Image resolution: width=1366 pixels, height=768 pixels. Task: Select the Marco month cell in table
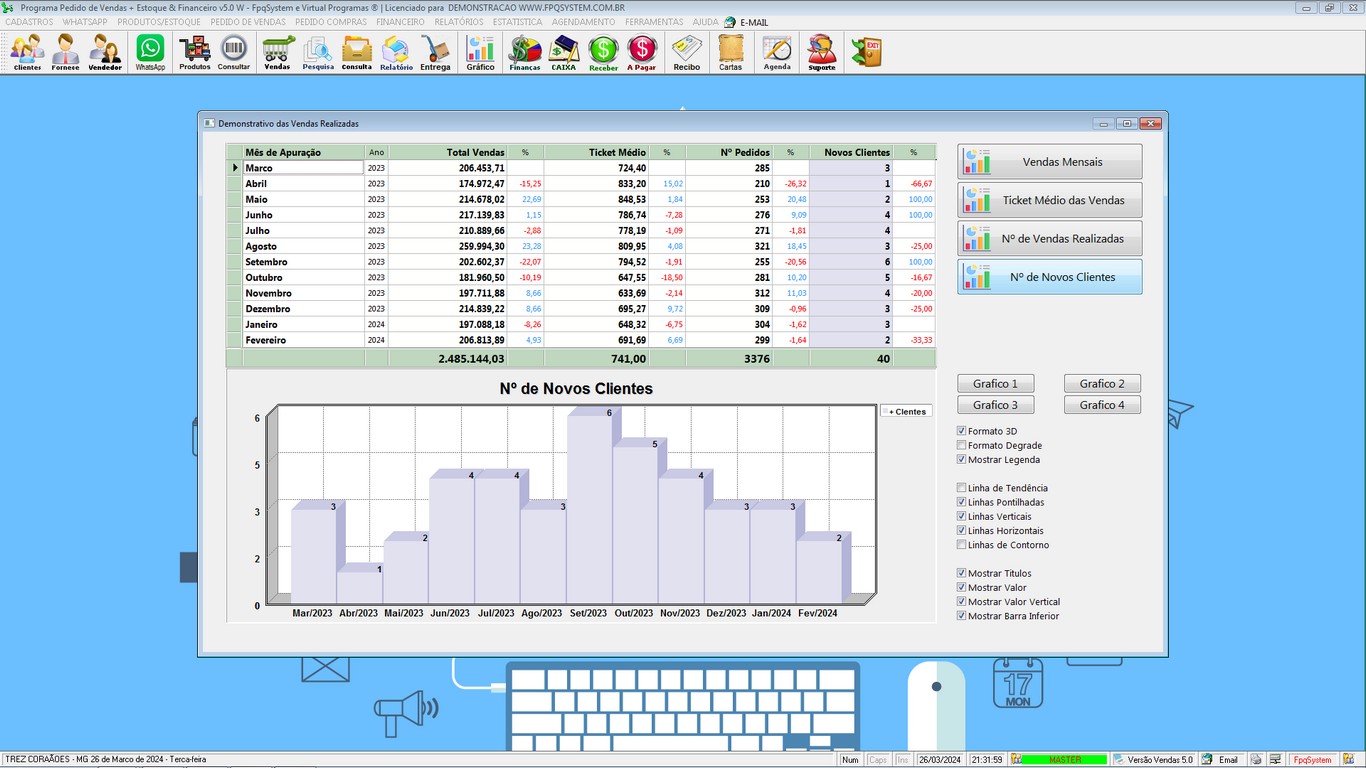[x=303, y=168]
